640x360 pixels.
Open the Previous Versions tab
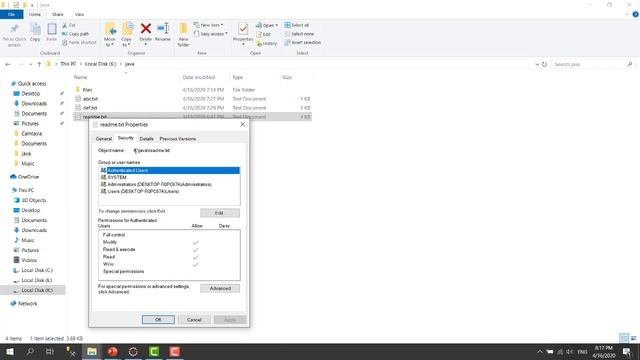pyautogui.click(x=178, y=139)
